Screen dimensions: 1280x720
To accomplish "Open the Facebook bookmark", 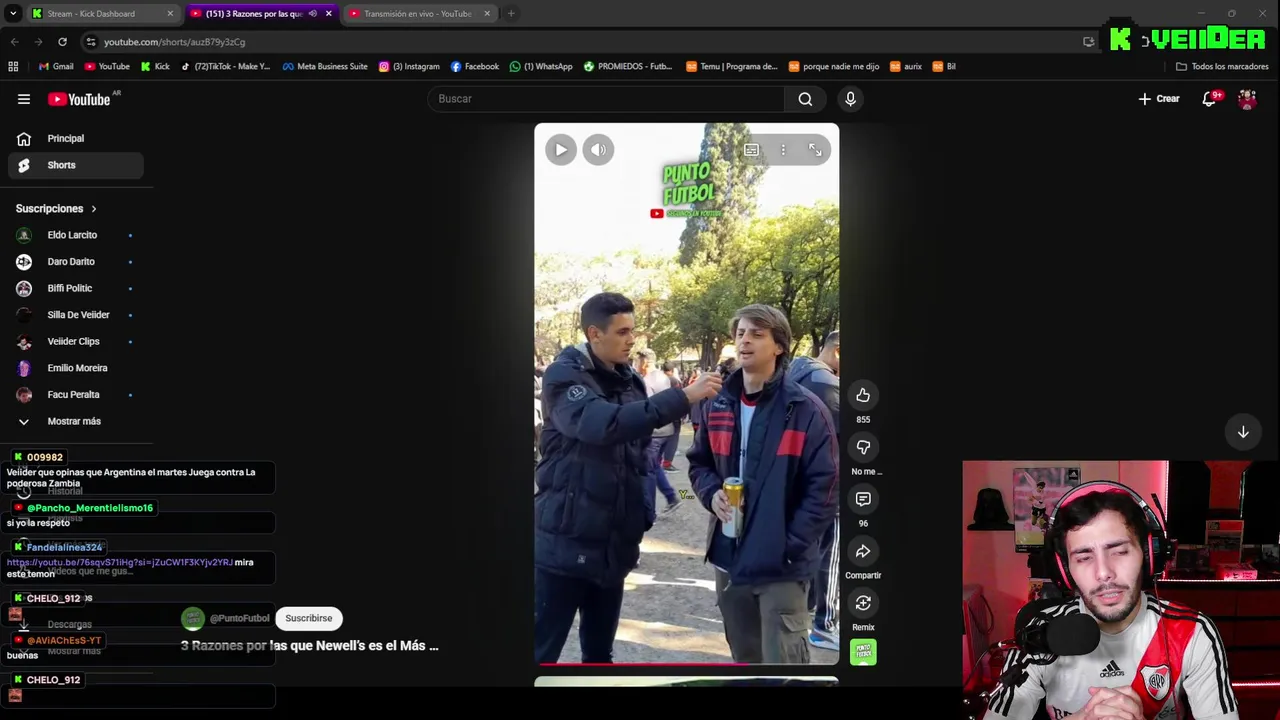I will tap(475, 67).
